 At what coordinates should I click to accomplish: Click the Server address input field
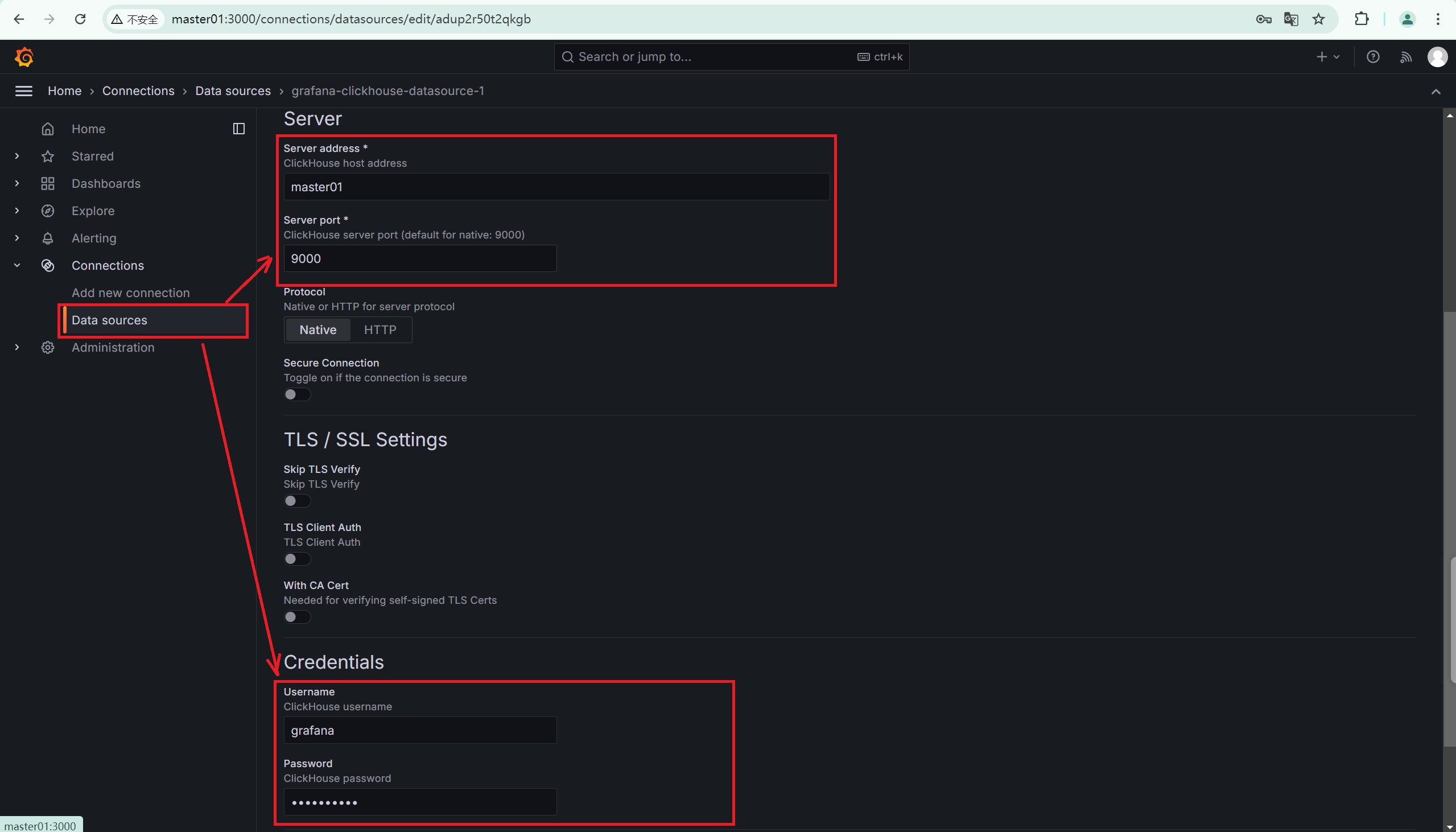tap(556, 187)
